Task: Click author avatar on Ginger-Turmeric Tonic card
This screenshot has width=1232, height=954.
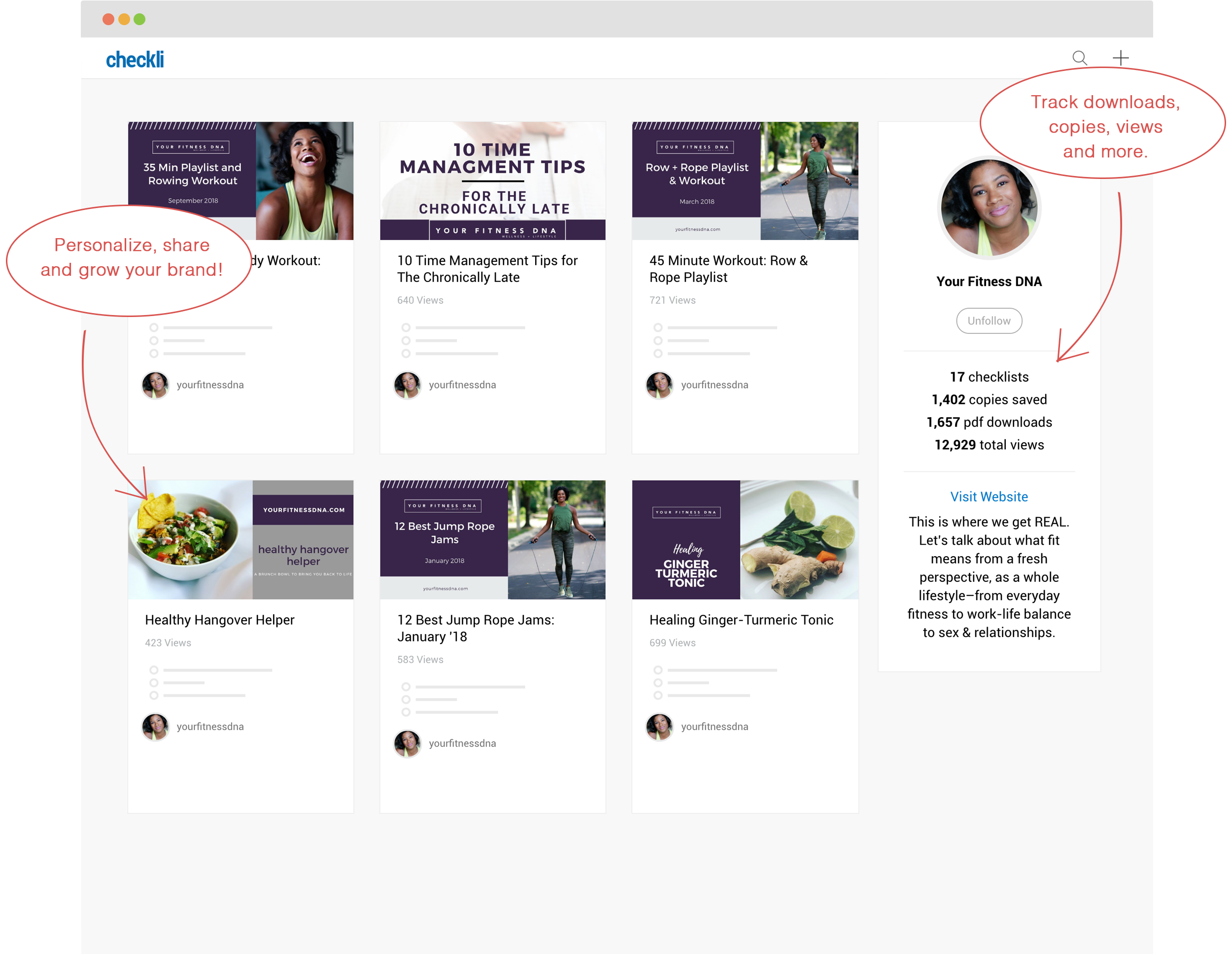Action: point(659,727)
